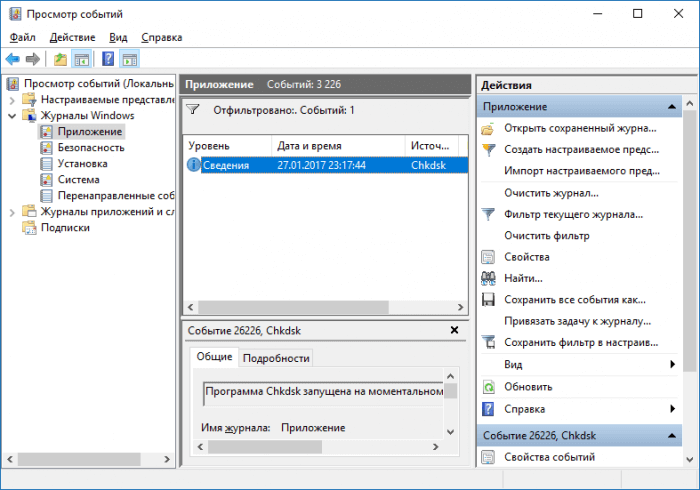
Task: Click the binoculars icon for Найти
Action: pyautogui.click(x=488, y=278)
